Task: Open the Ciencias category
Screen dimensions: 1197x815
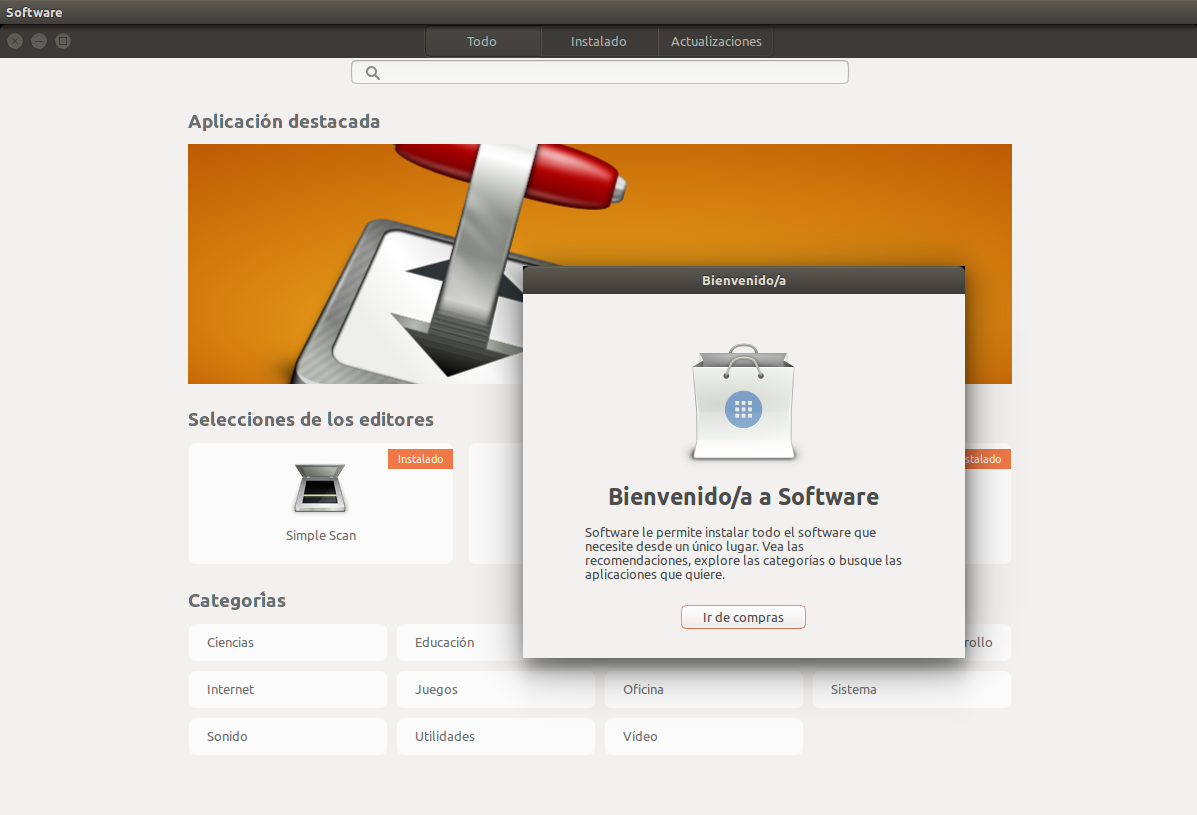Action: 287,643
